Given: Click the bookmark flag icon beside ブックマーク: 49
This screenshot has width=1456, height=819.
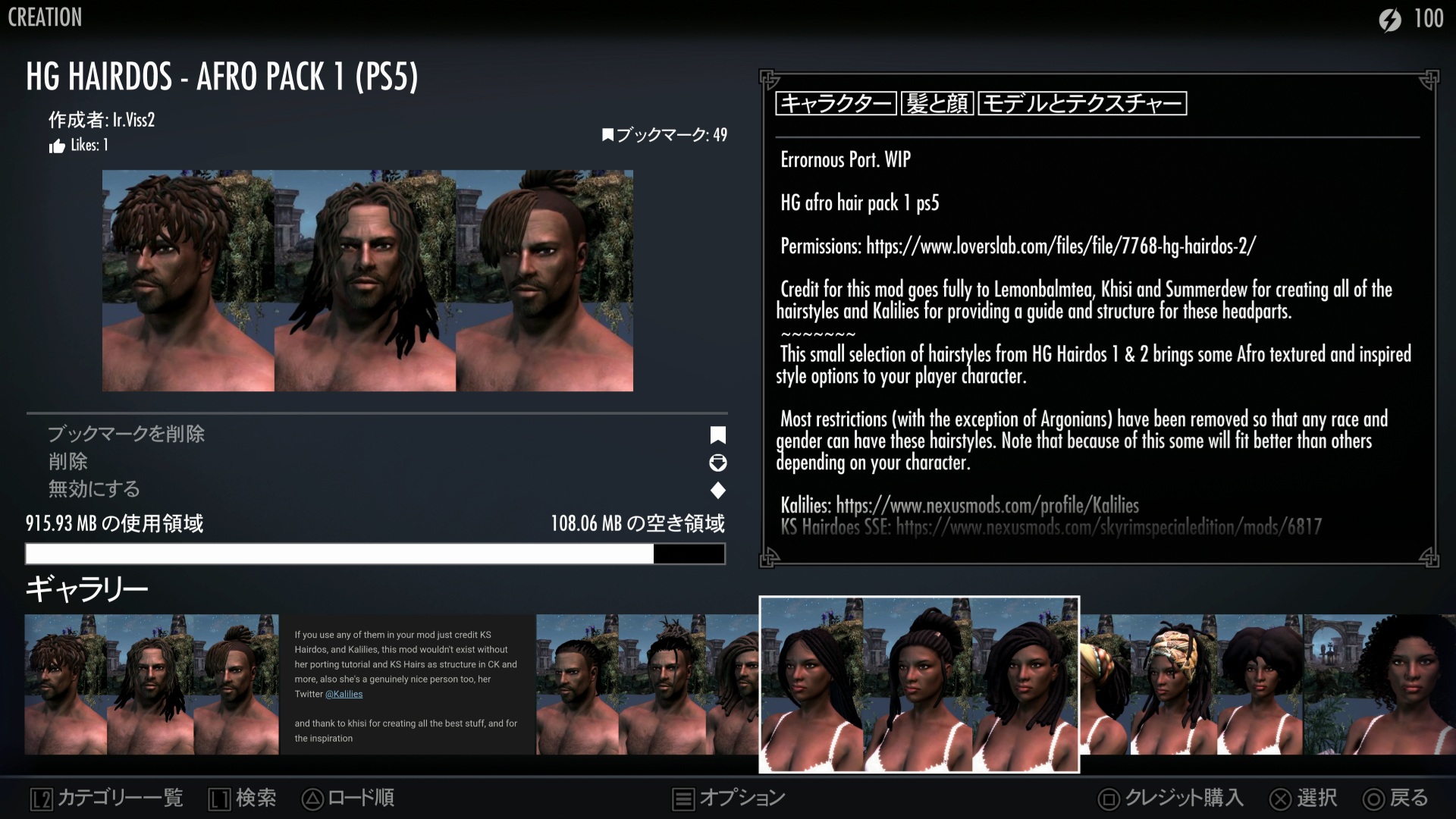Looking at the screenshot, I should pyautogui.click(x=607, y=135).
